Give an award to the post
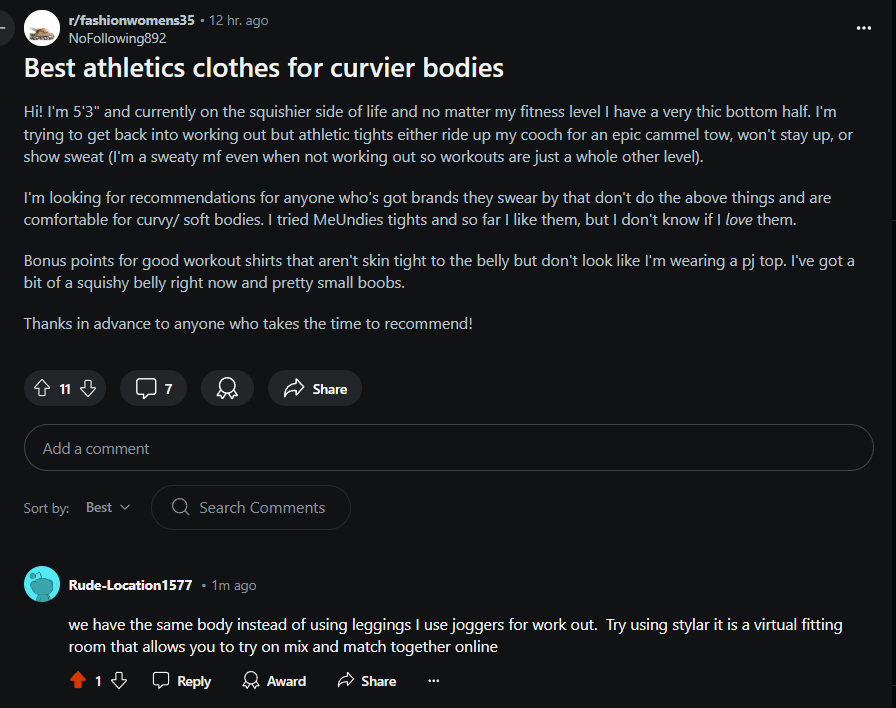 pos(227,389)
